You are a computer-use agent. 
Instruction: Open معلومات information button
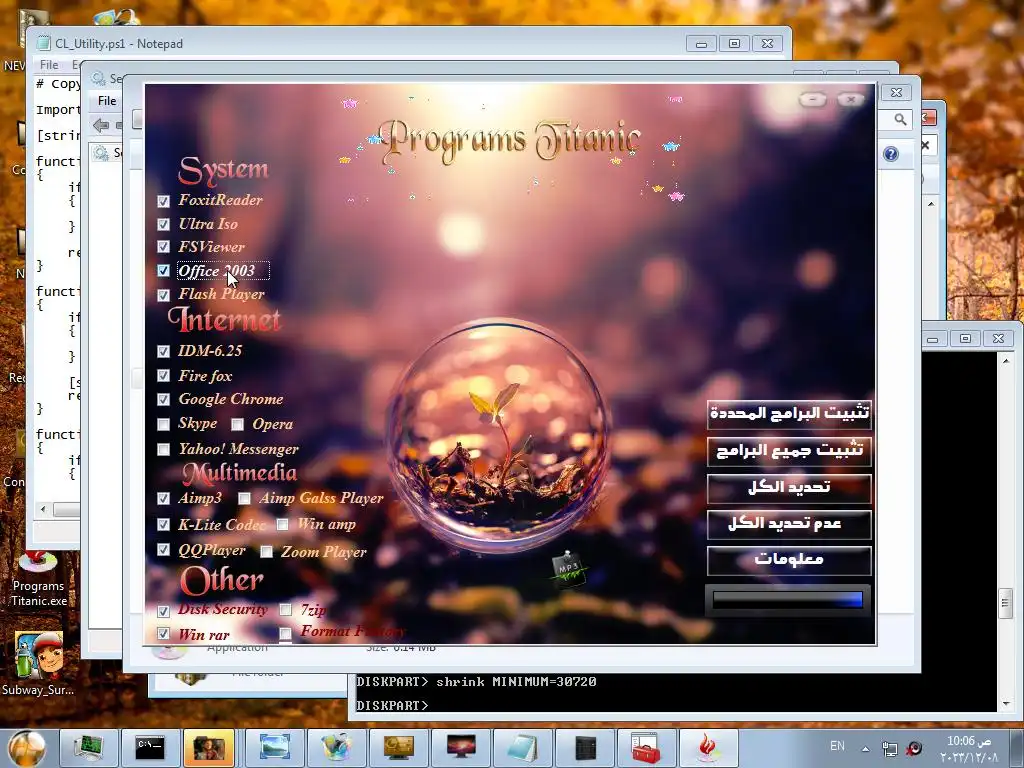pyautogui.click(x=789, y=560)
